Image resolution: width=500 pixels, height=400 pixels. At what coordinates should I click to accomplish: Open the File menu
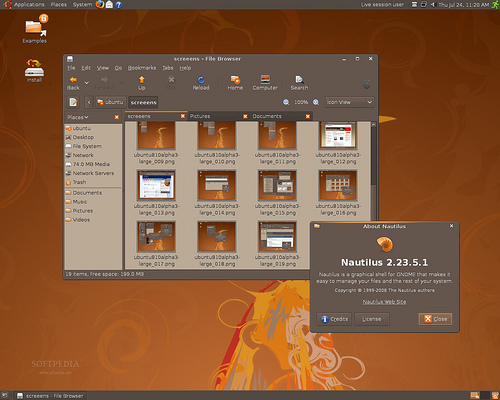71,68
